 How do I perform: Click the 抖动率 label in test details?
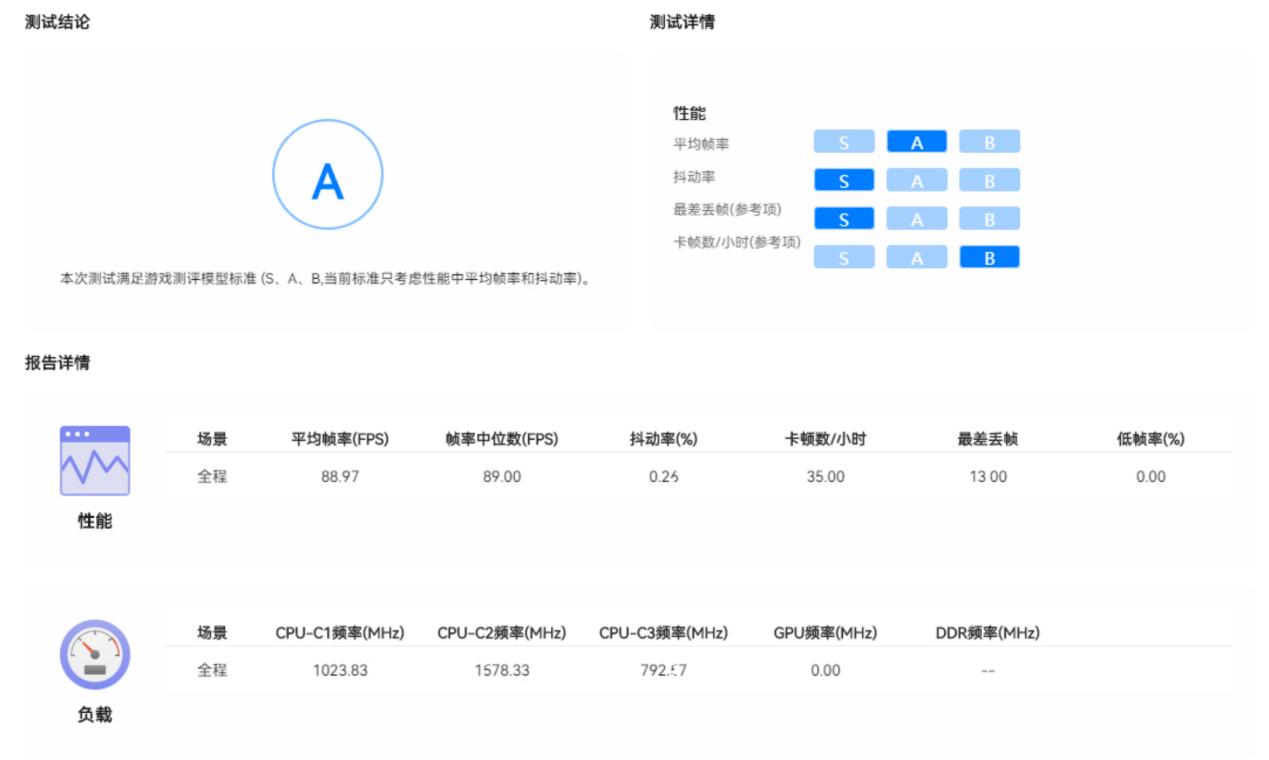click(695, 177)
